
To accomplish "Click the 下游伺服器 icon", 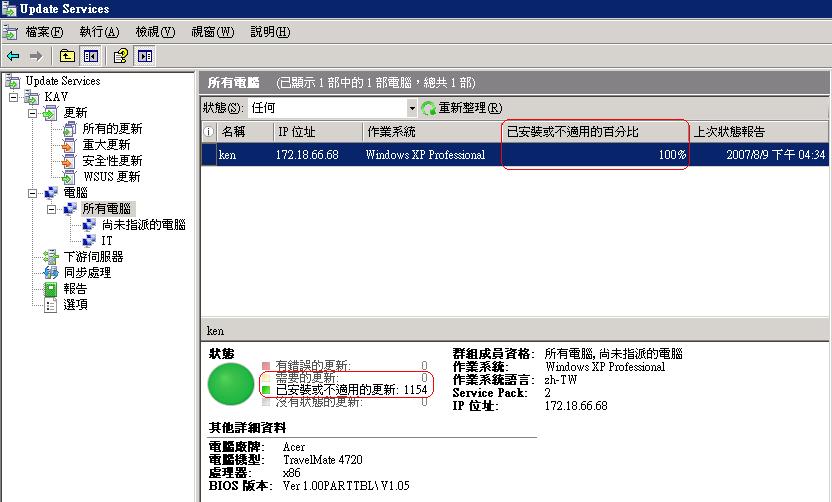I will click(x=51, y=257).
